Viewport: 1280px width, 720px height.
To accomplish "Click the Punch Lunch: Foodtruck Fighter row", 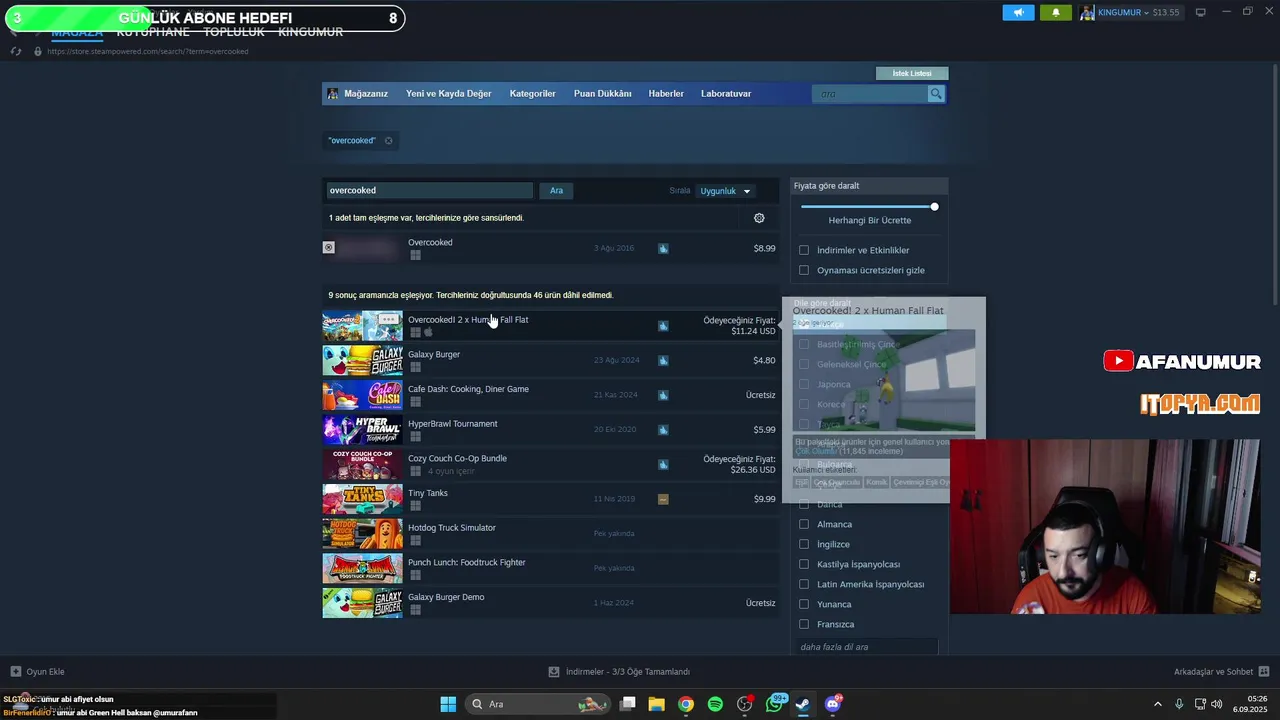I will [550, 569].
